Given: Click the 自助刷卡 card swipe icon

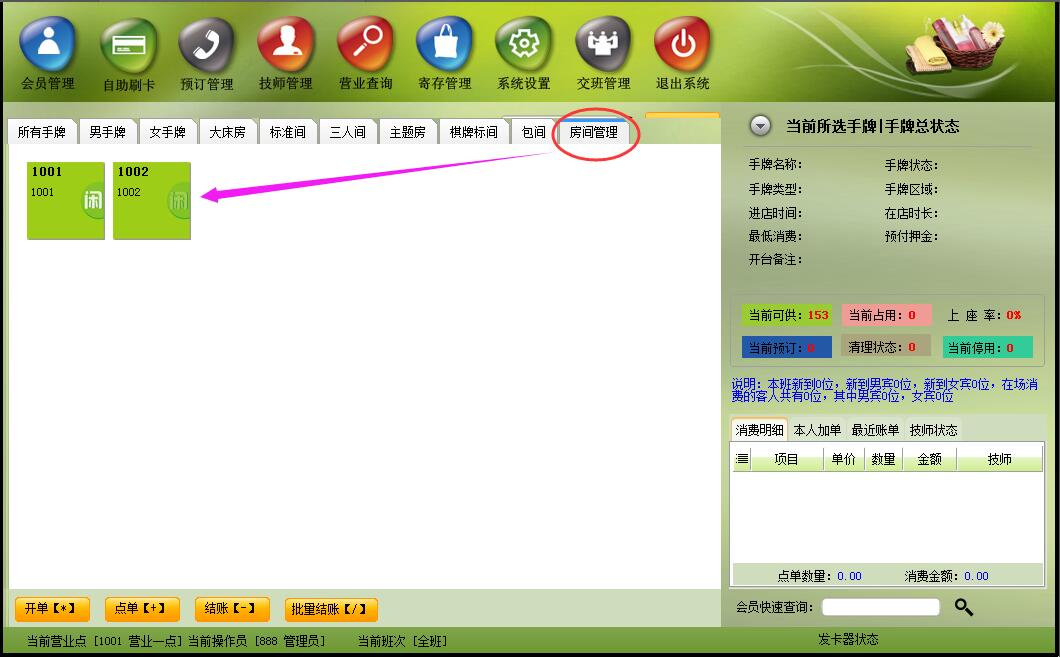Looking at the screenshot, I should click(x=128, y=45).
